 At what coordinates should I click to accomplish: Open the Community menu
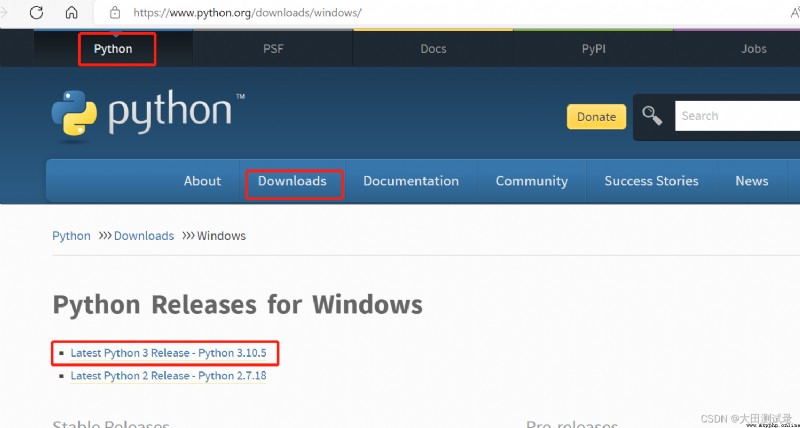click(532, 181)
